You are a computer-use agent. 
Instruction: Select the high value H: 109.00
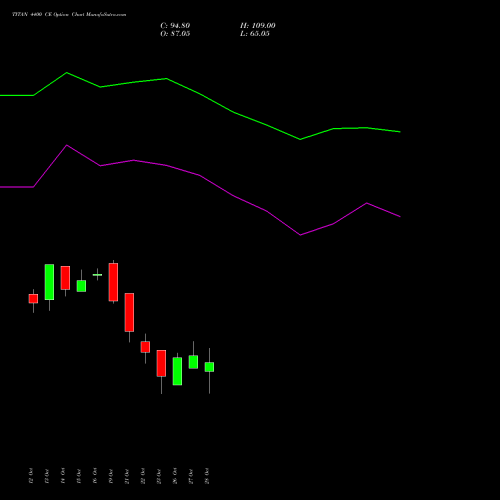point(258,26)
